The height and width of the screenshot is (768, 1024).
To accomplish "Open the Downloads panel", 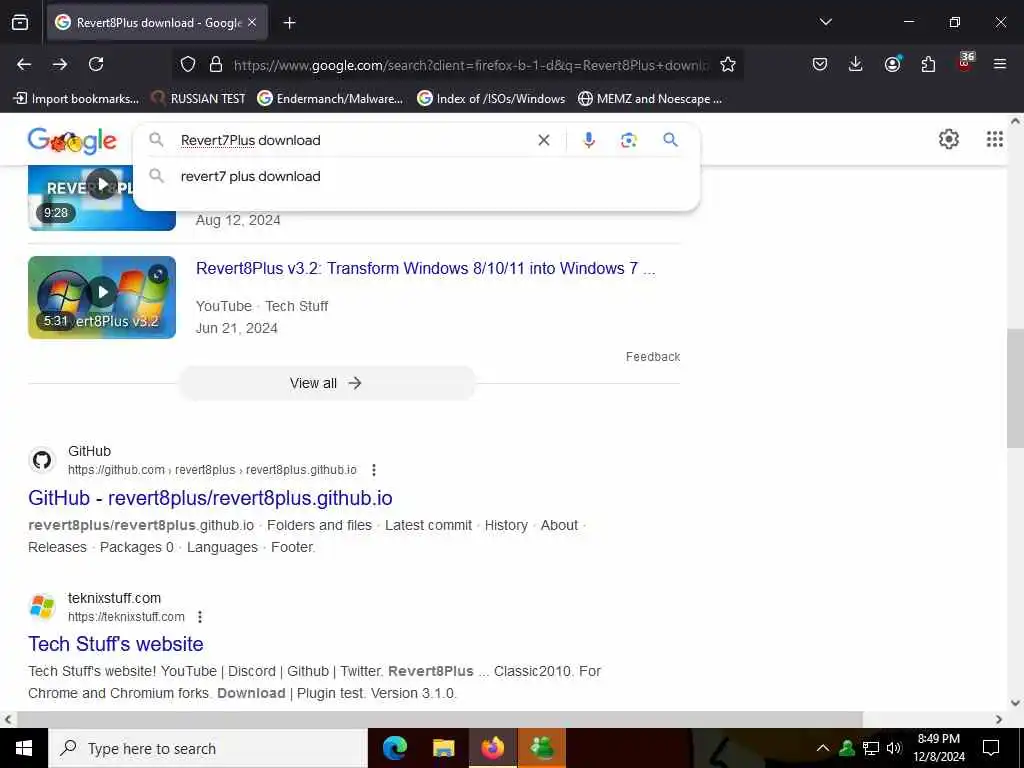I will 856,64.
